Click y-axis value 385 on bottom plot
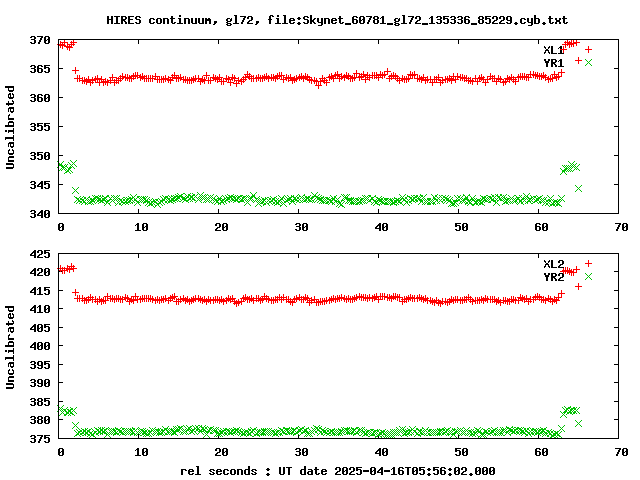The width and height of the screenshot is (640, 480). (40, 402)
